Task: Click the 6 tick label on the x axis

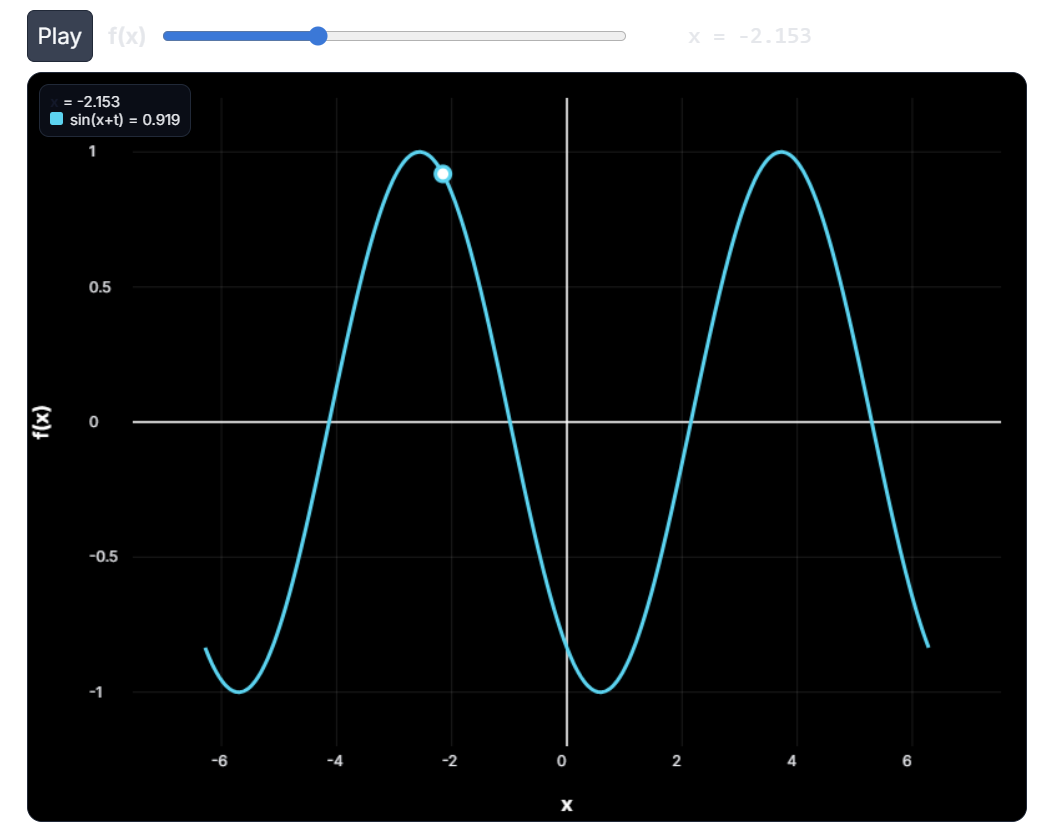Action: pyautogui.click(x=906, y=761)
